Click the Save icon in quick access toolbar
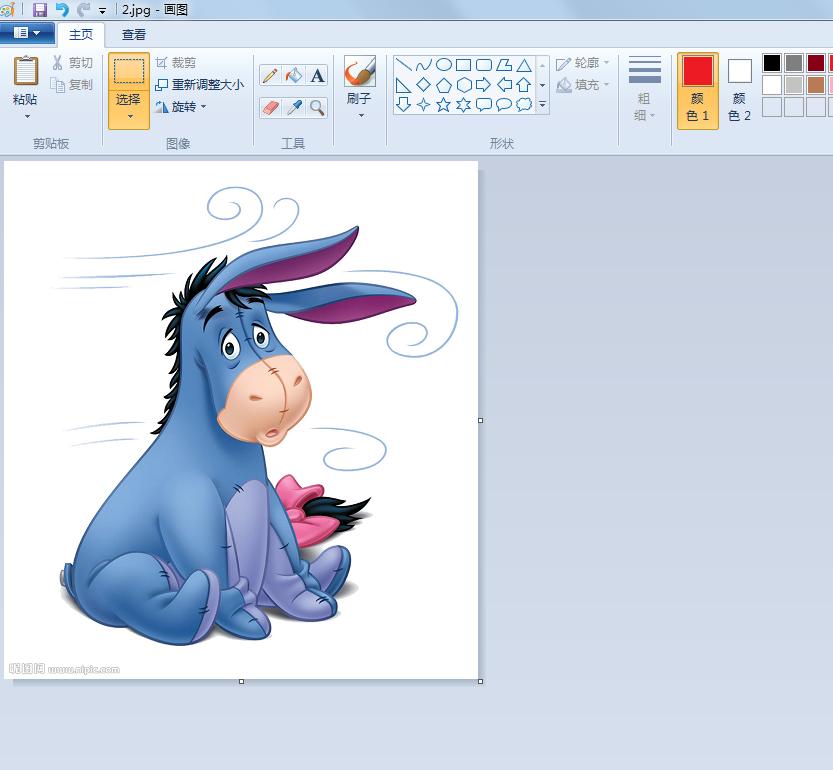The height and width of the screenshot is (770, 833). 40,9
